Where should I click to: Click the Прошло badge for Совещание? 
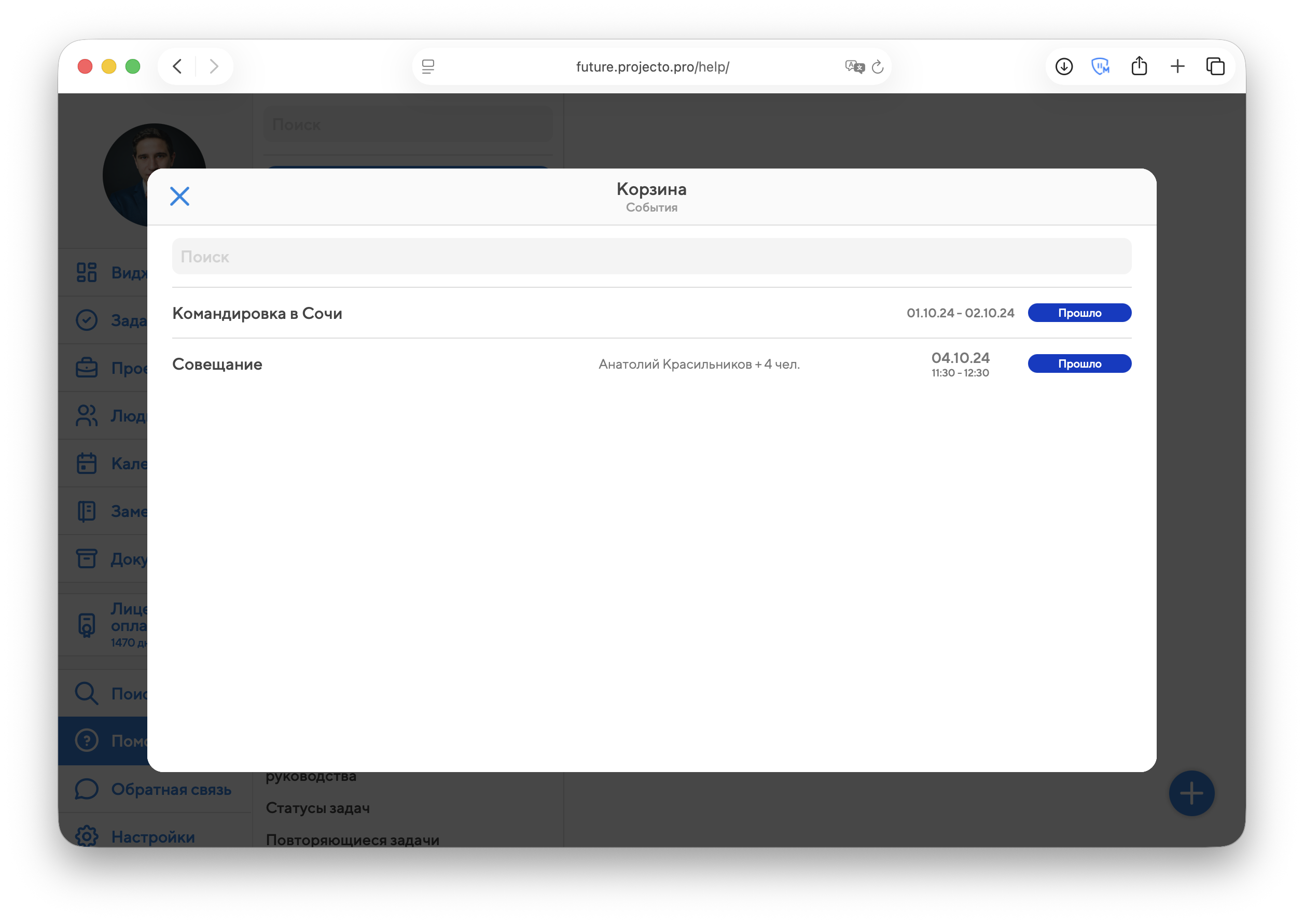[1078, 363]
